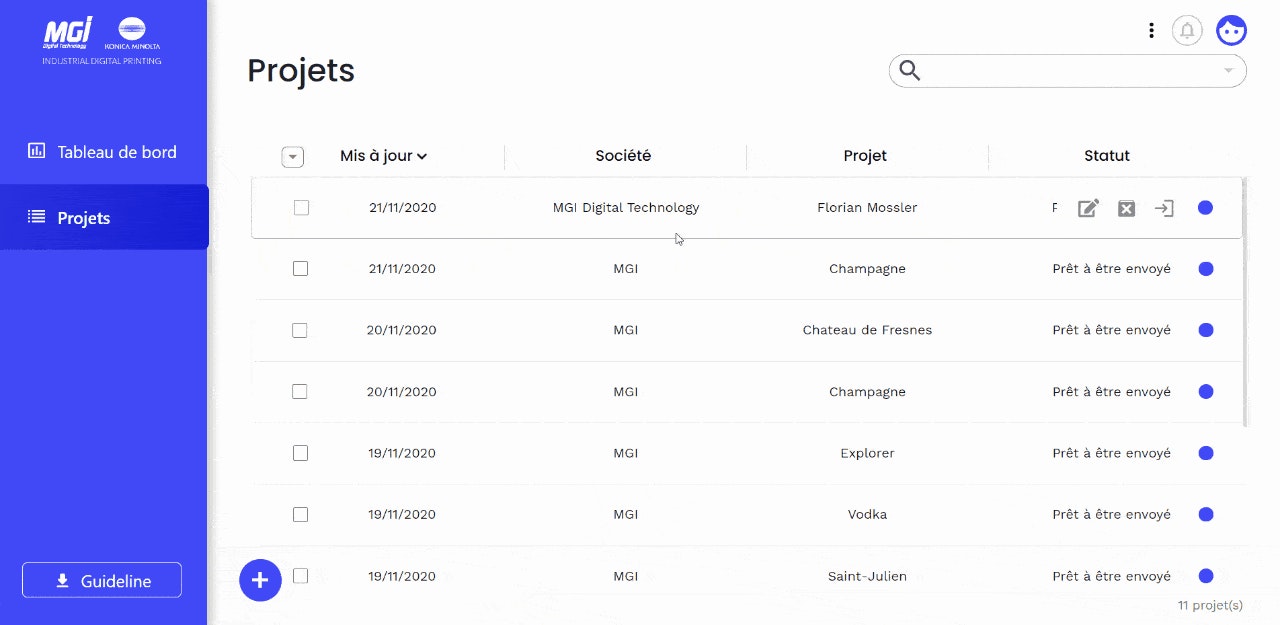Download the Guideline
The height and width of the screenshot is (625, 1280).
tap(102, 580)
